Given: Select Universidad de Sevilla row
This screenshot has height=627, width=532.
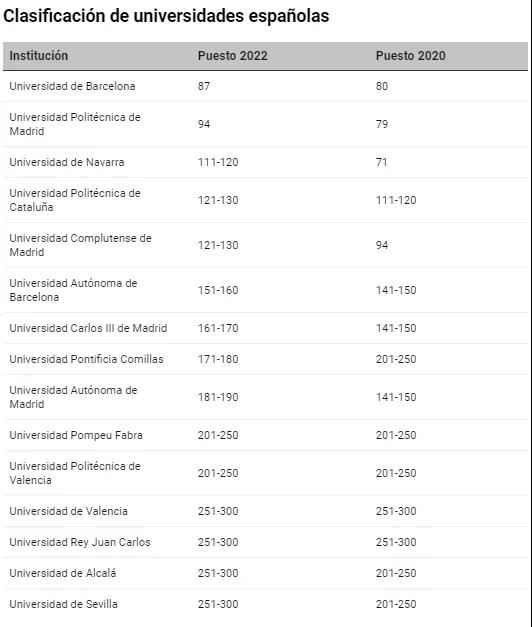Looking at the screenshot, I should [x=265, y=604].
